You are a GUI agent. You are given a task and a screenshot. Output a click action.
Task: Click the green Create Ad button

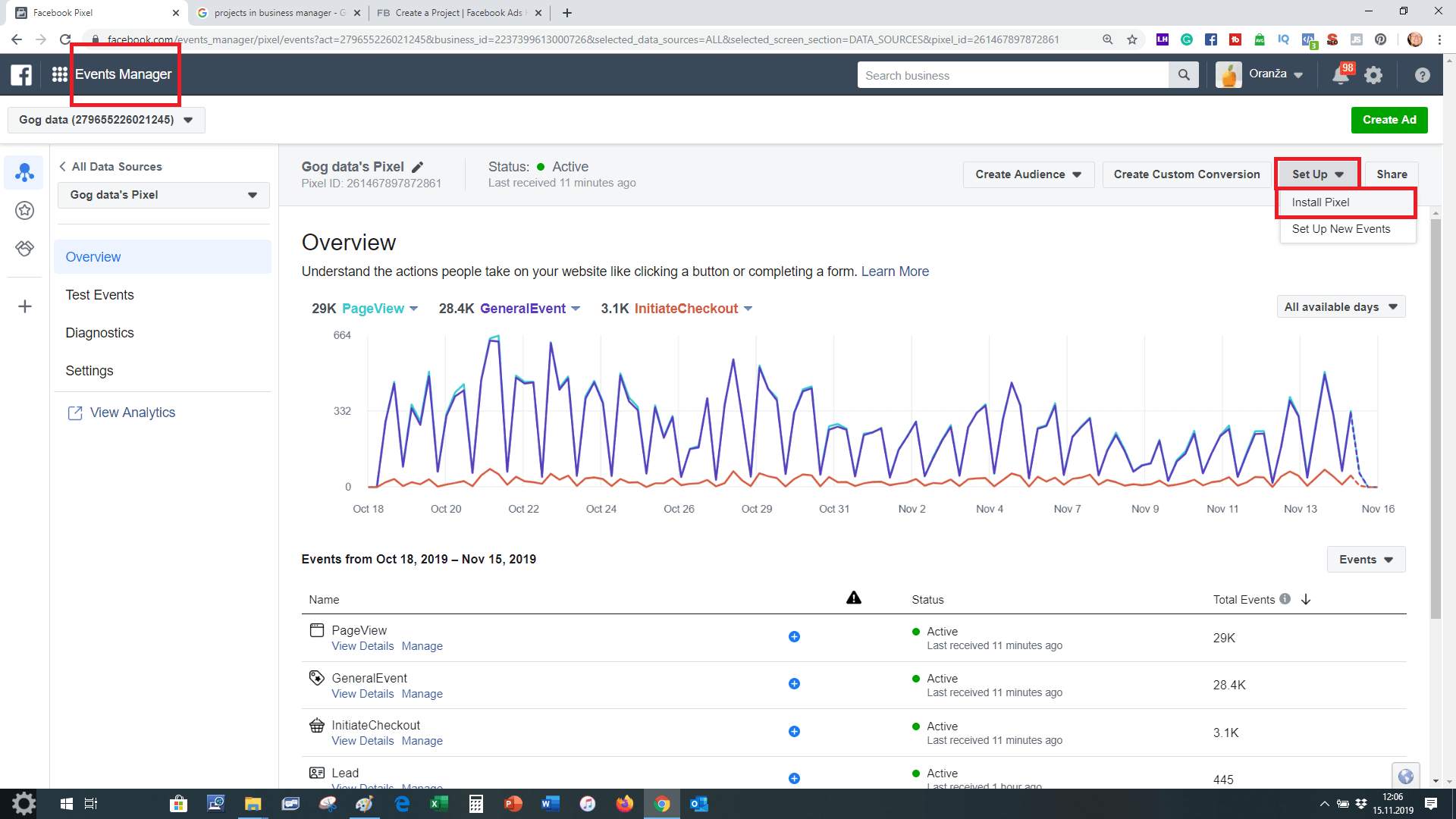pyautogui.click(x=1389, y=120)
